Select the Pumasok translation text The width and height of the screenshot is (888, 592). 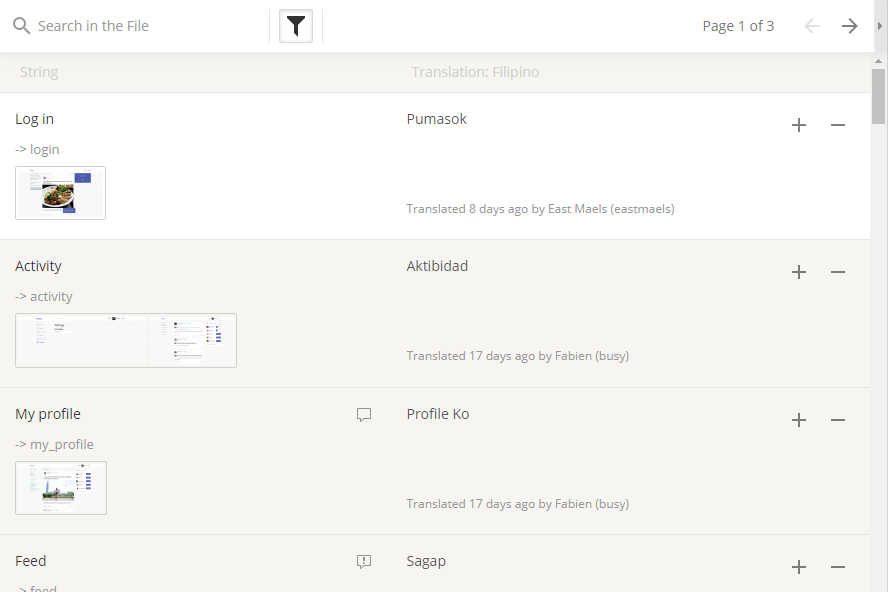point(437,119)
